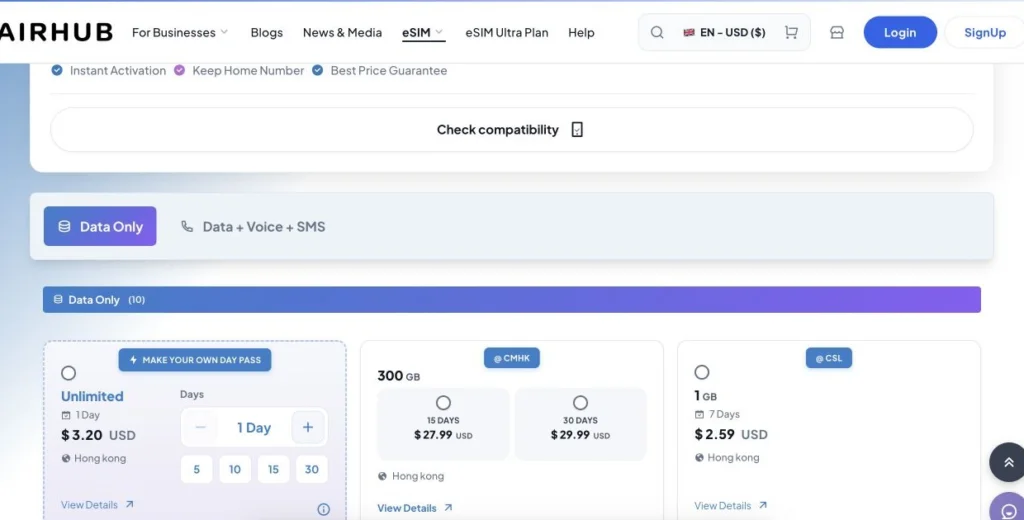Expand the eSIM menu dropdown
The width and height of the screenshot is (1024, 520).
click(423, 32)
